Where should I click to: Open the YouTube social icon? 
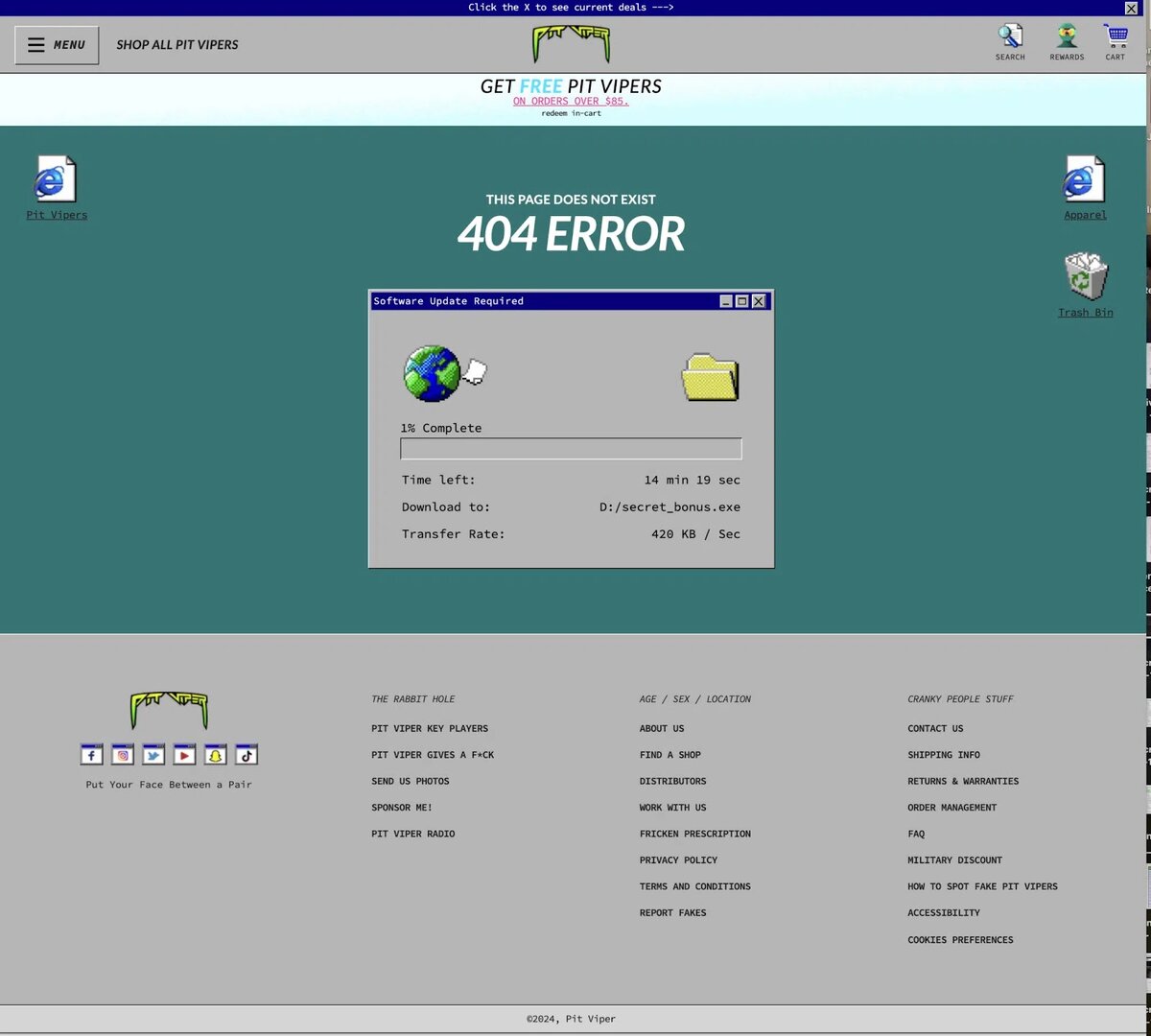pos(184,755)
